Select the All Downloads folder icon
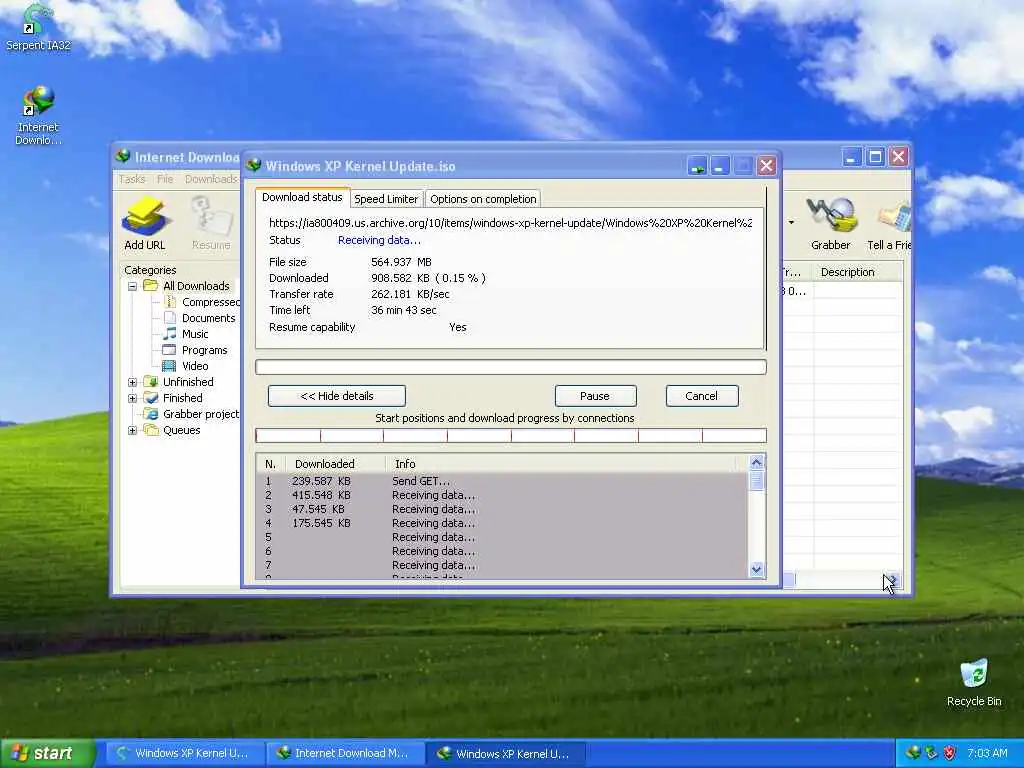The image size is (1024, 768). [151, 286]
